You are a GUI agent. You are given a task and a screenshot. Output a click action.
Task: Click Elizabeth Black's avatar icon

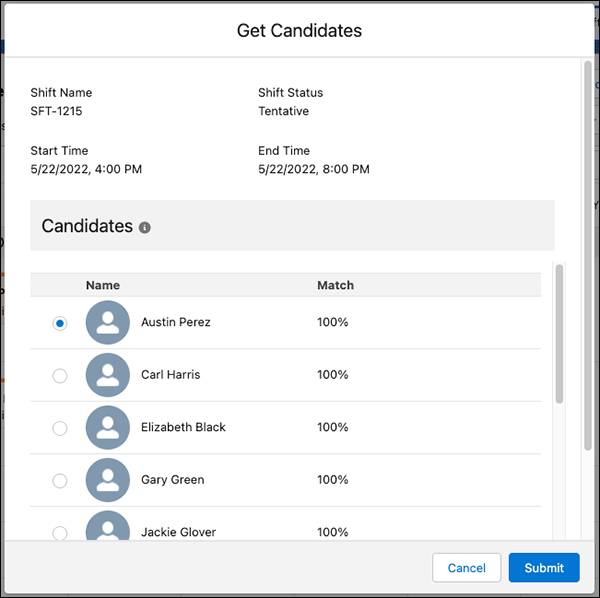click(108, 427)
